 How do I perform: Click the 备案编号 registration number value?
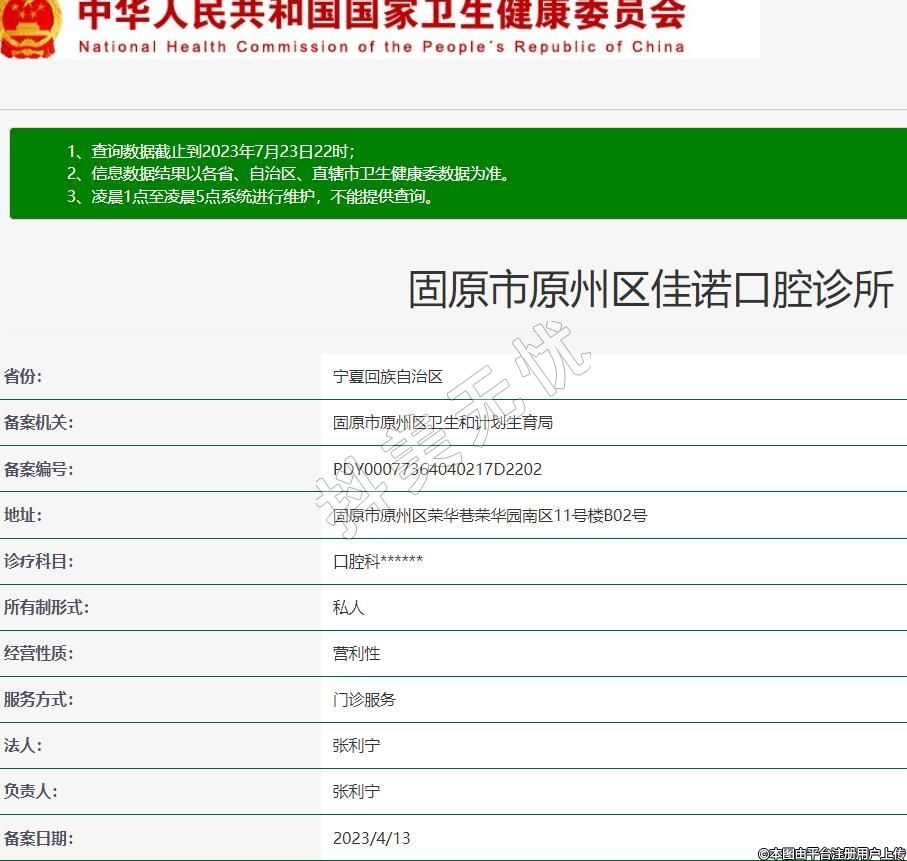[x=437, y=469]
